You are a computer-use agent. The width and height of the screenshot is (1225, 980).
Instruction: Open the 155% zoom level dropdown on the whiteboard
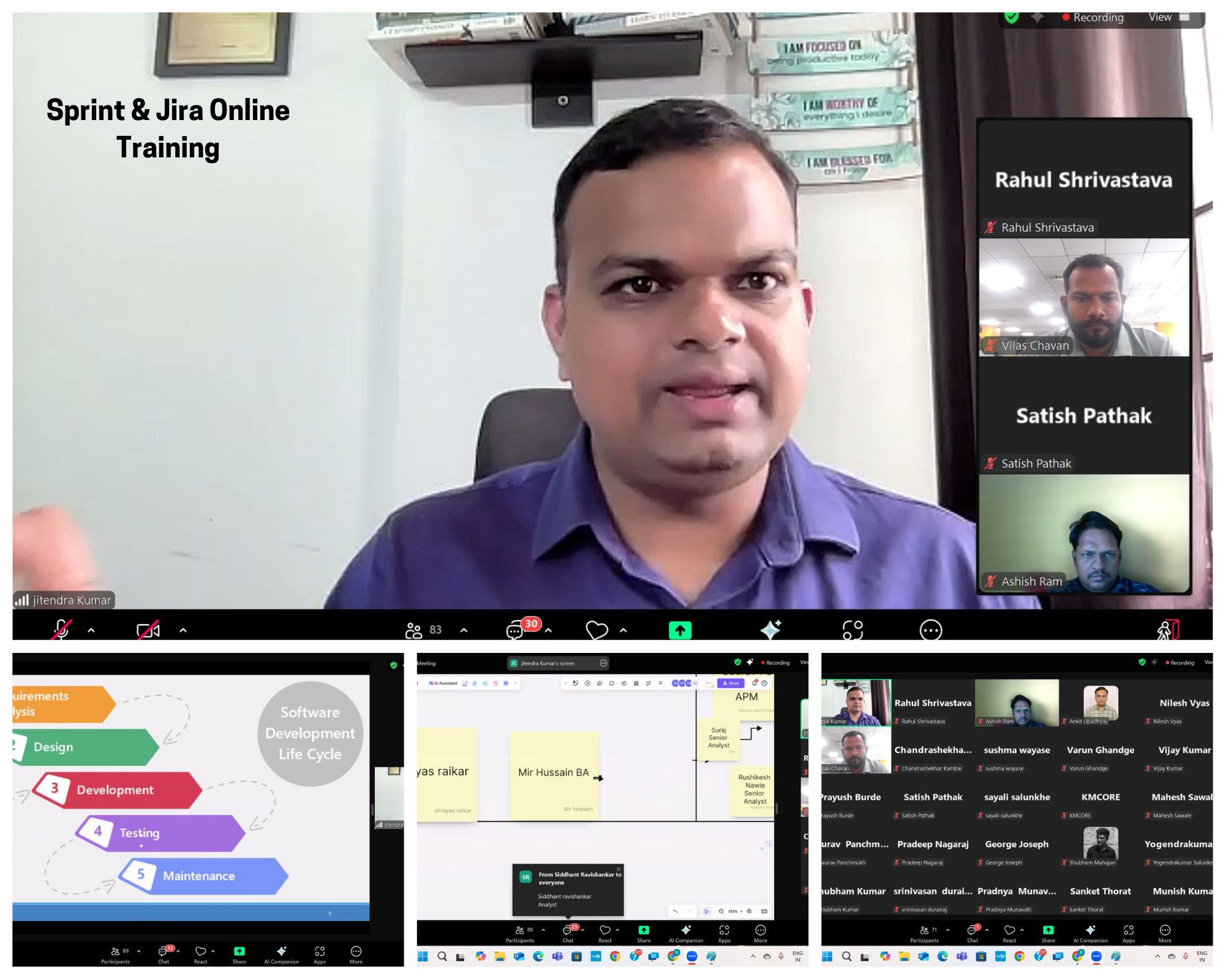coord(734,911)
